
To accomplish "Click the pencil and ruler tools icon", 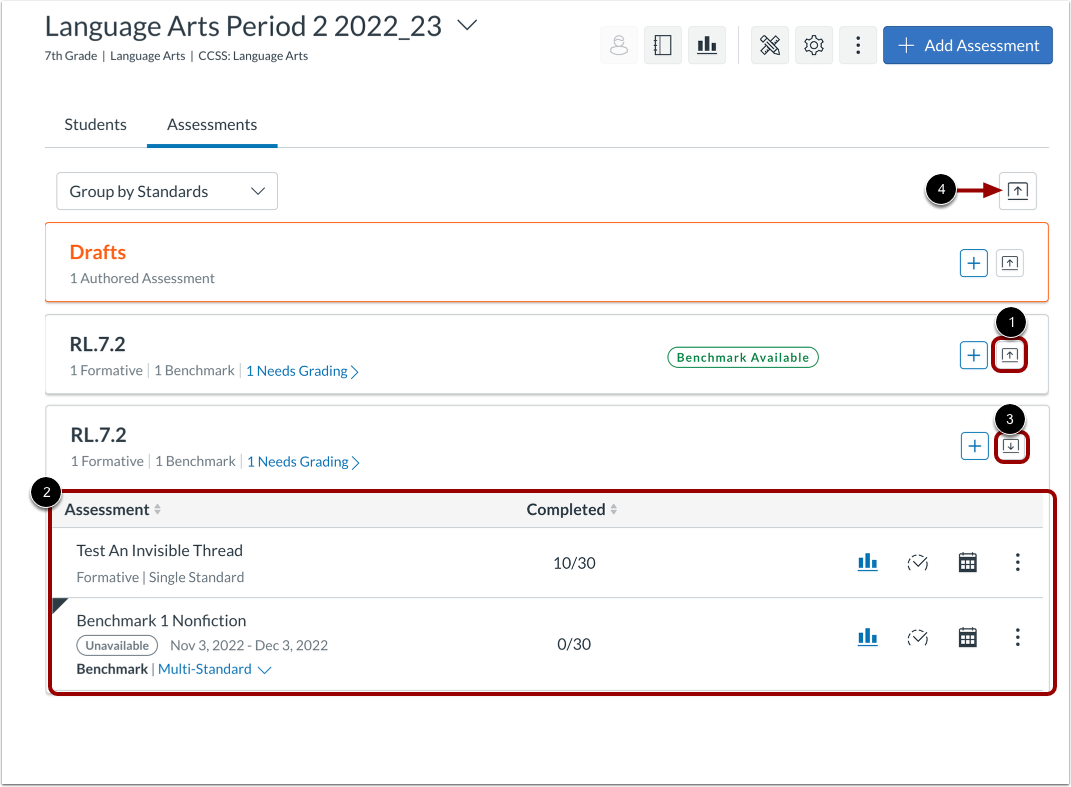I will [x=770, y=46].
